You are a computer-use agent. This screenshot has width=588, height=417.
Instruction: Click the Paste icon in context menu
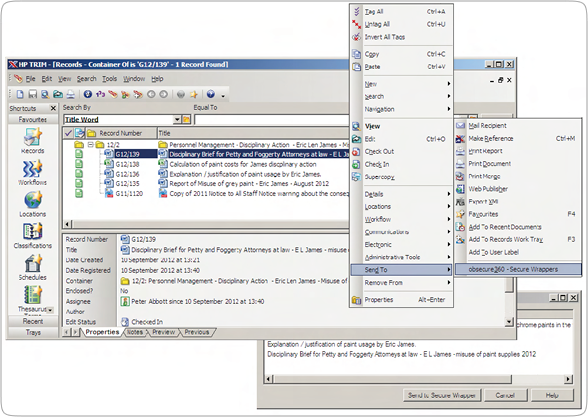(356, 67)
